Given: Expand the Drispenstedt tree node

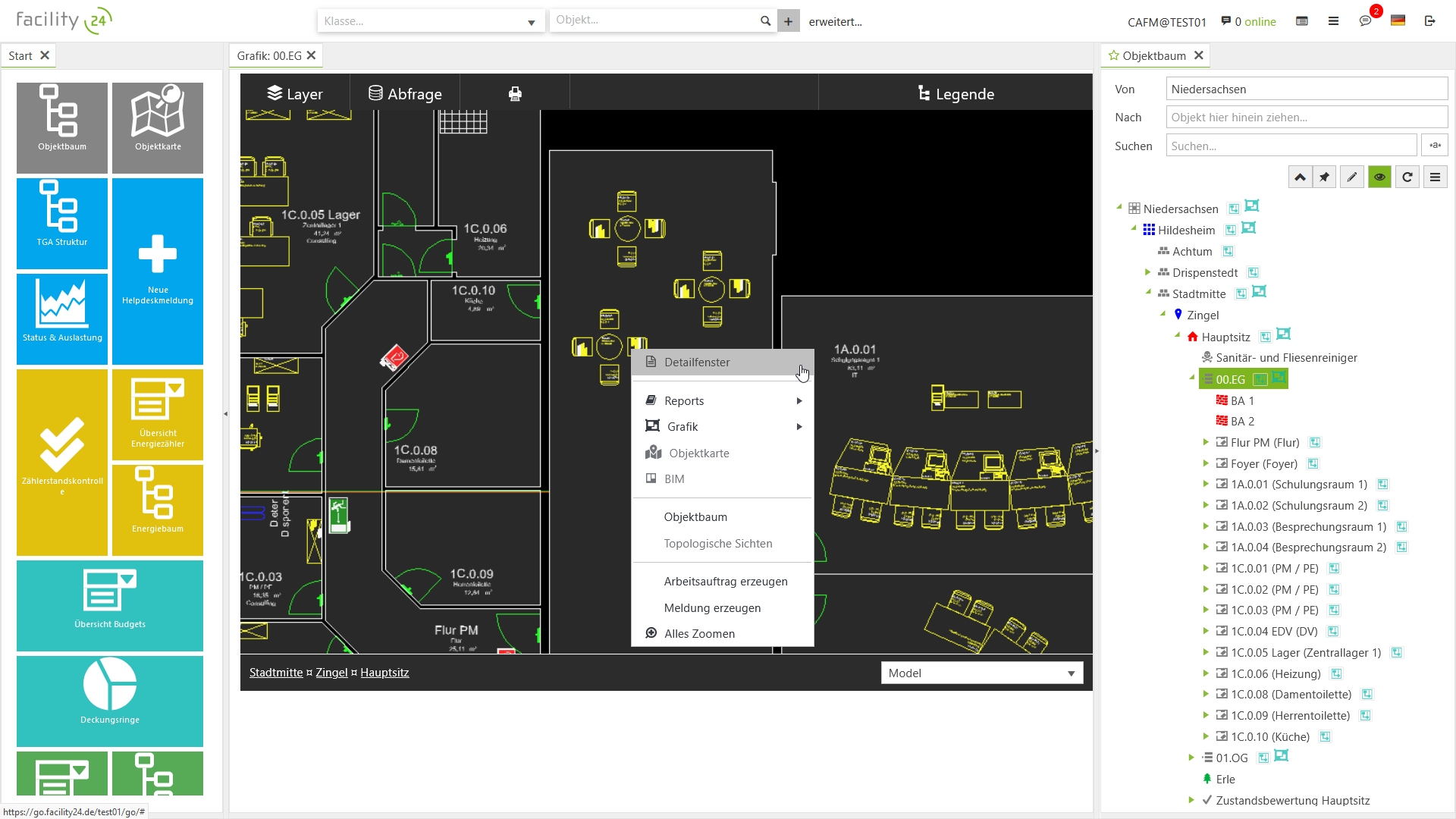Looking at the screenshot, I should (x=1147, y=272).
